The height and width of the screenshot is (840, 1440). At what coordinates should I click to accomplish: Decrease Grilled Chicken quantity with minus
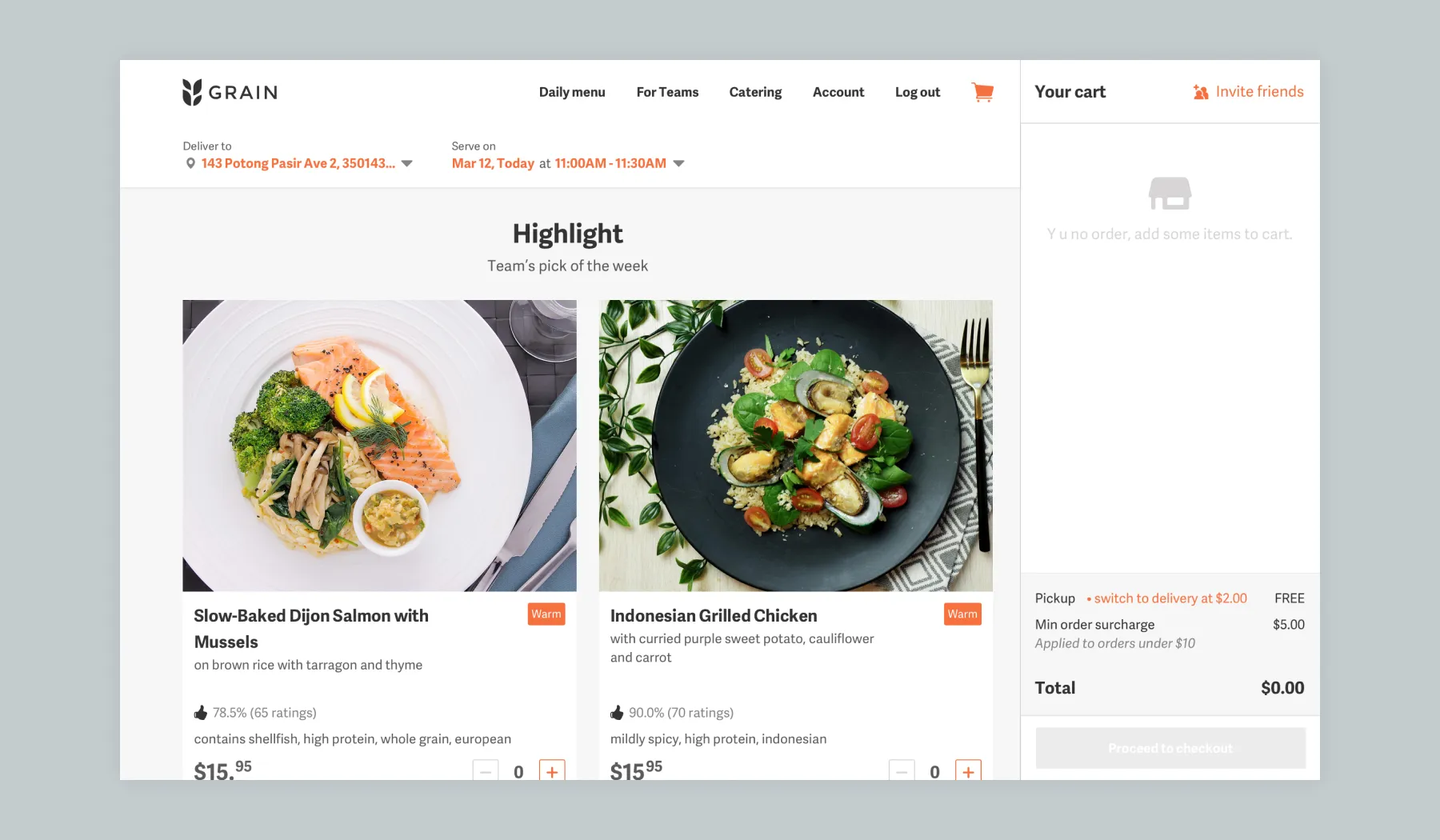tap(902, 771)
